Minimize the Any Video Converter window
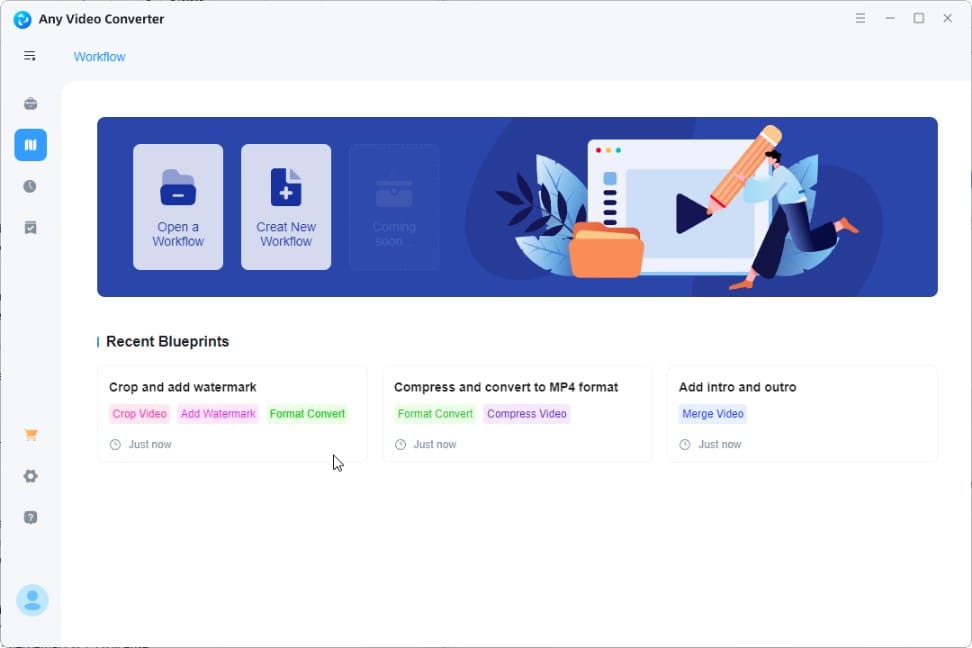 [890, 18]
